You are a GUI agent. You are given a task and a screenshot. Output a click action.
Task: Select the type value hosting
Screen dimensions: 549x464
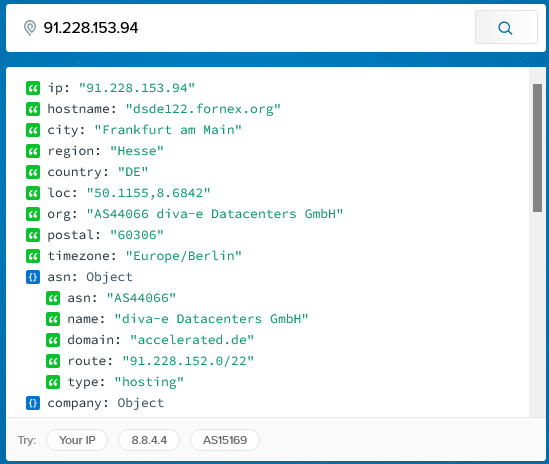point(149,382)
